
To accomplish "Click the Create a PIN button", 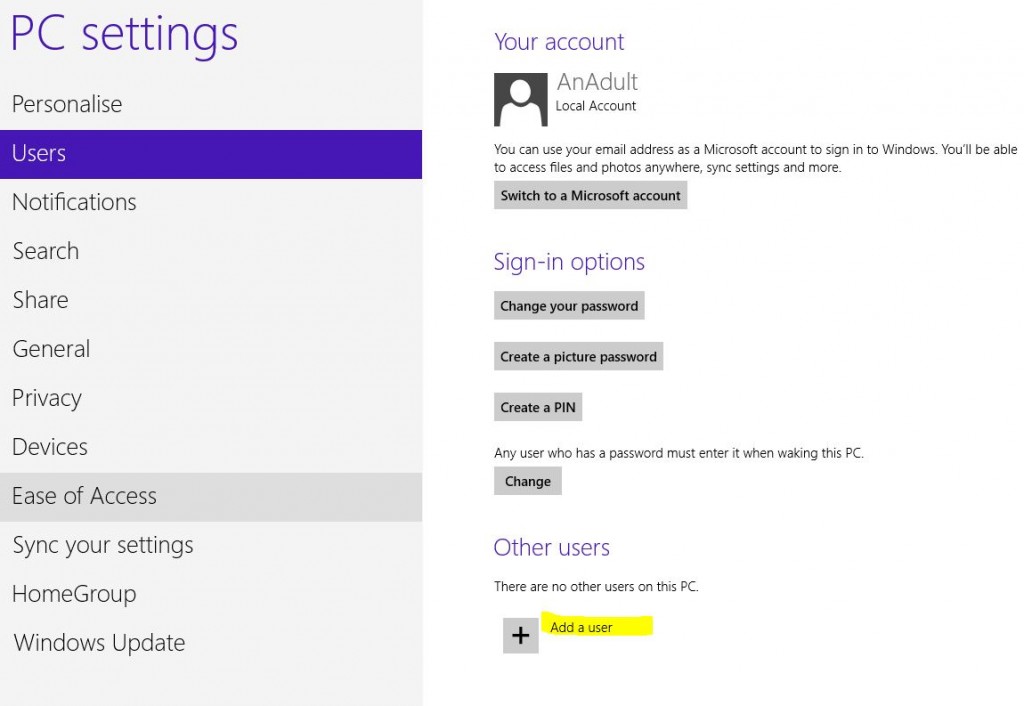I will coord(538,407).
